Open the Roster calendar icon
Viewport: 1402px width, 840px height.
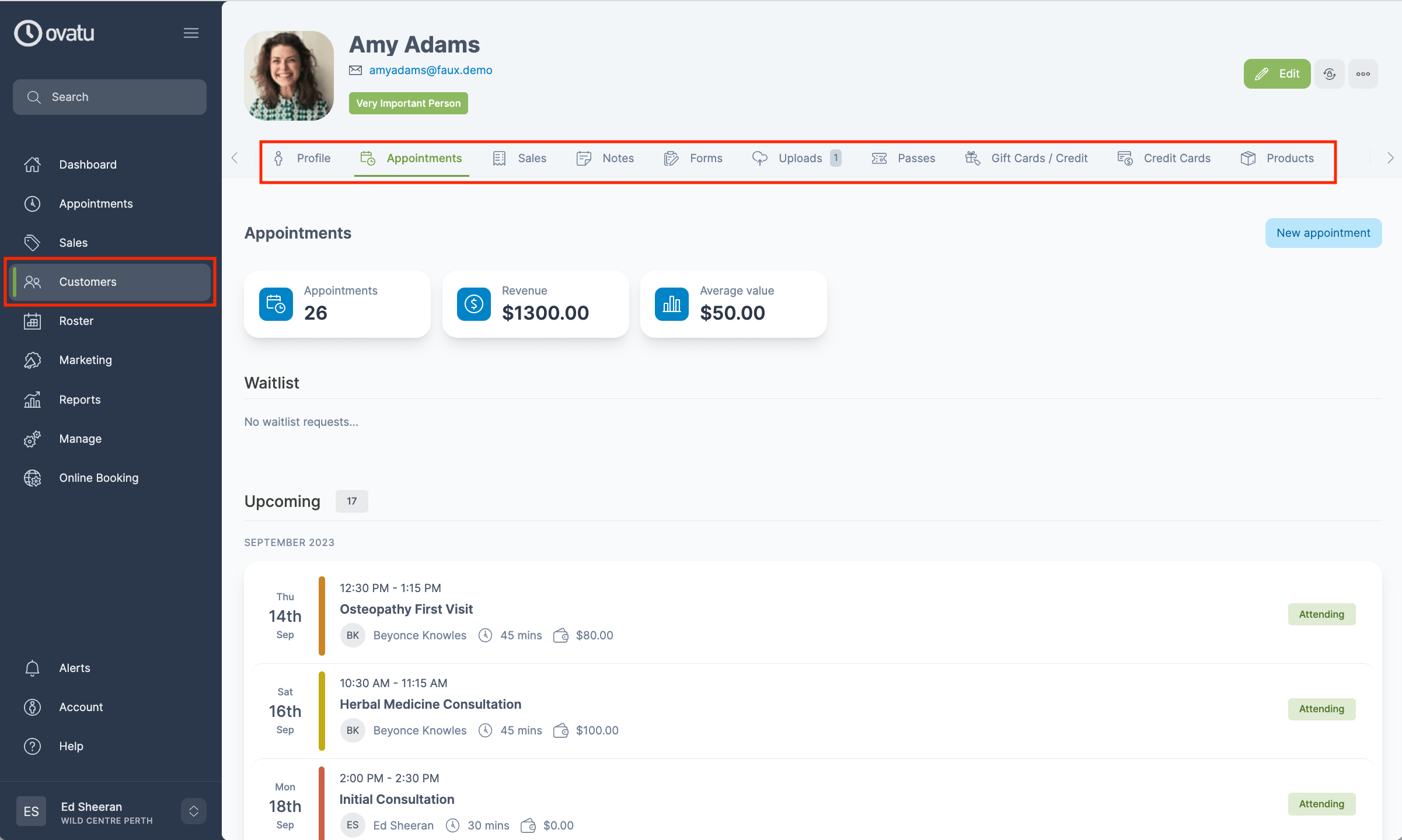32,321
